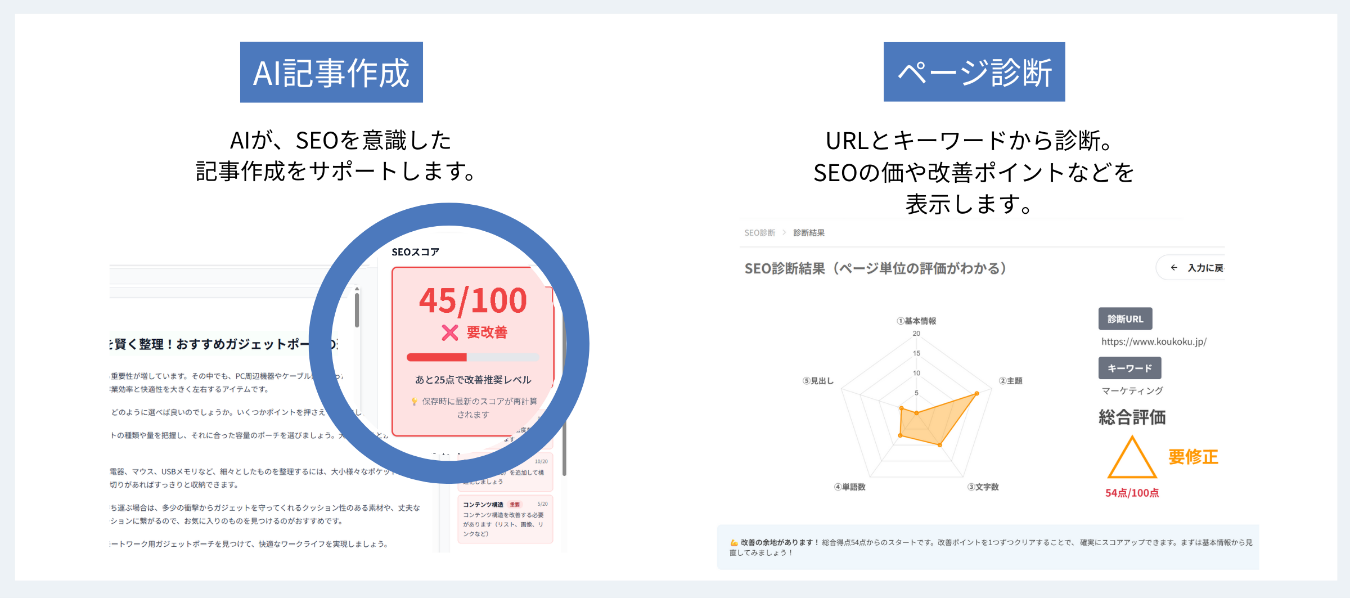Click the lightbulb icon in the SEO score card

pyautogui.click(x=414, y=401)
